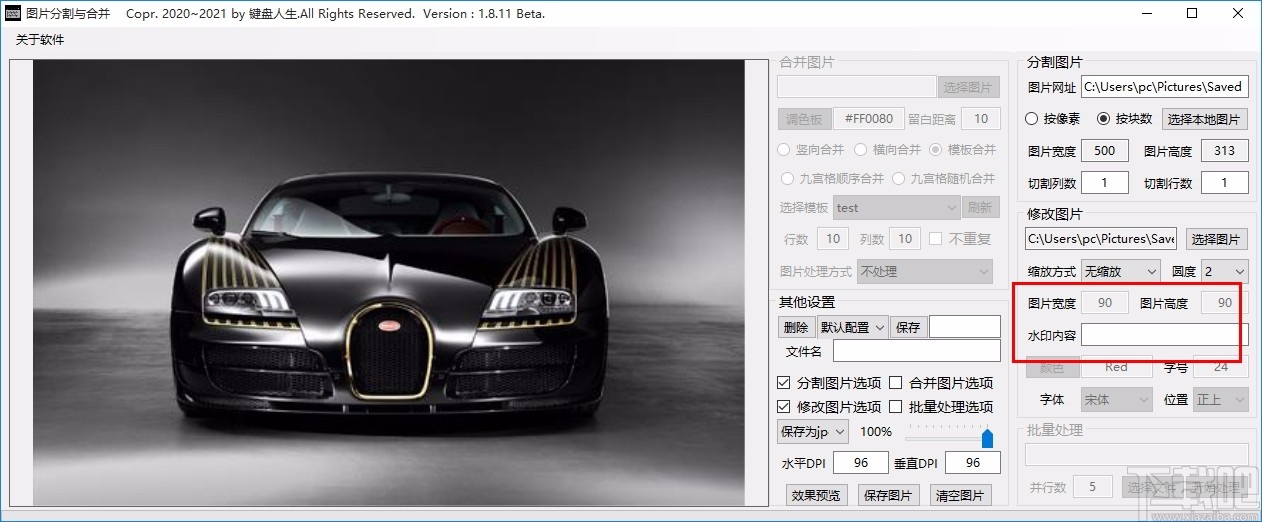The width and height of the screenshot is (1262, 522).
Task: Open the 关于软件 menu
Action: click(40, 40)
